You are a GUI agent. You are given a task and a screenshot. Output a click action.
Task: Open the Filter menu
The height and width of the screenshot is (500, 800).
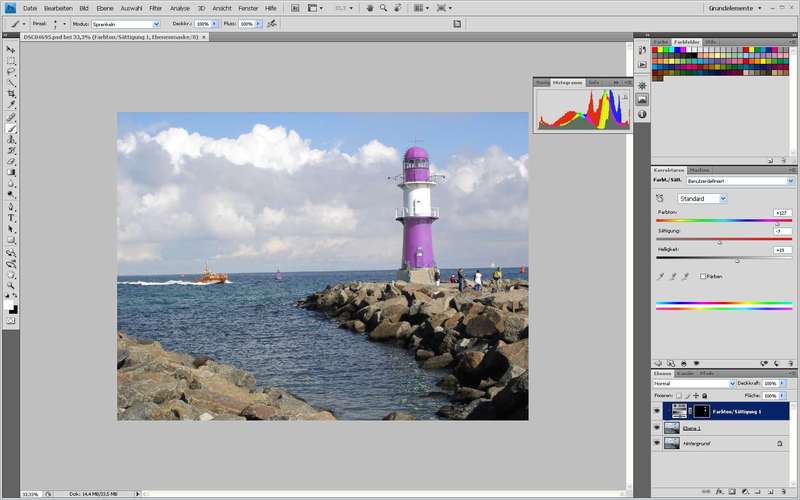point(156,8)
